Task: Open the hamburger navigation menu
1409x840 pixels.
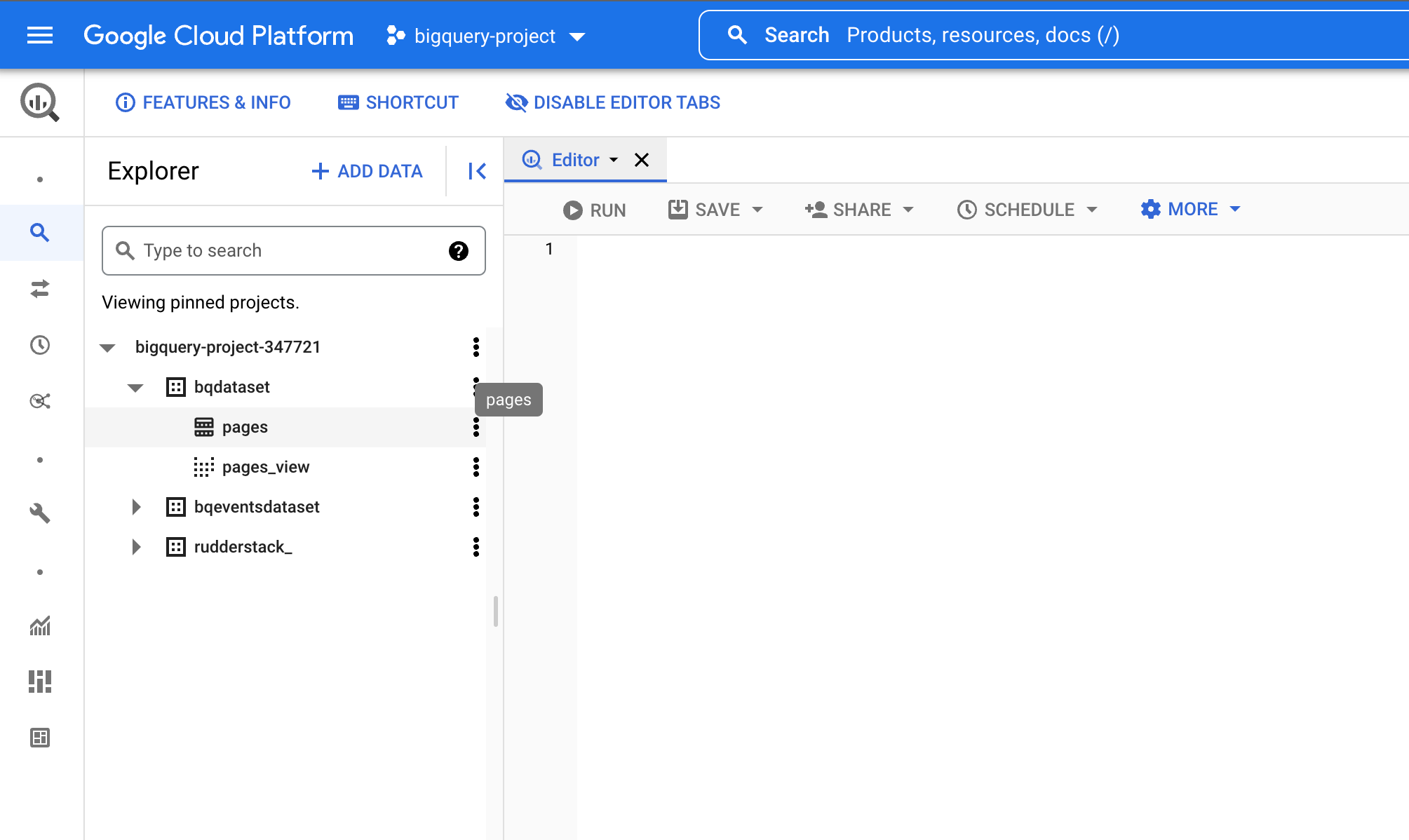Action: click(x=40, y=35)
